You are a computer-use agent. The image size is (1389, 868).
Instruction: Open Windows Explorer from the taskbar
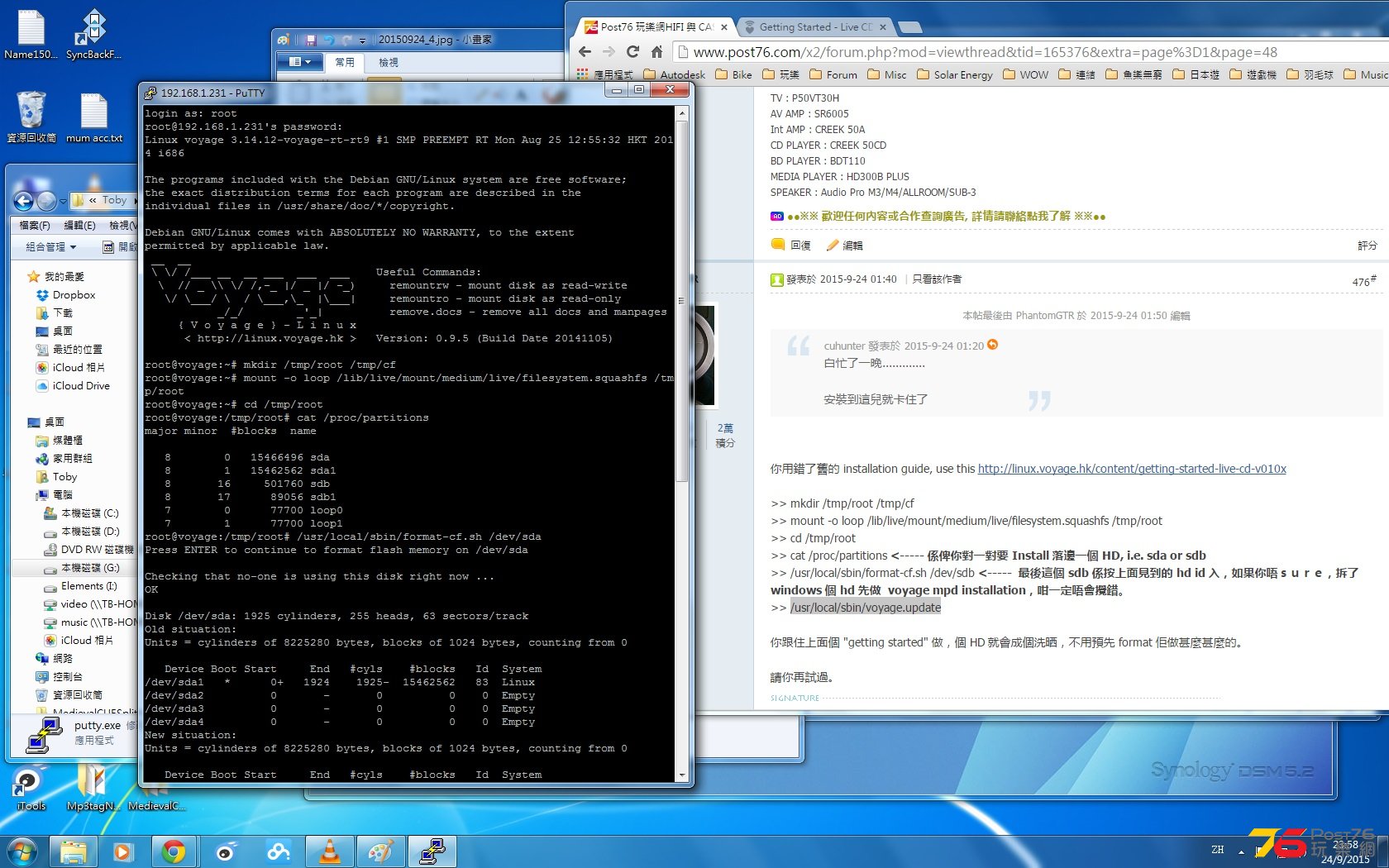(73, 851)
